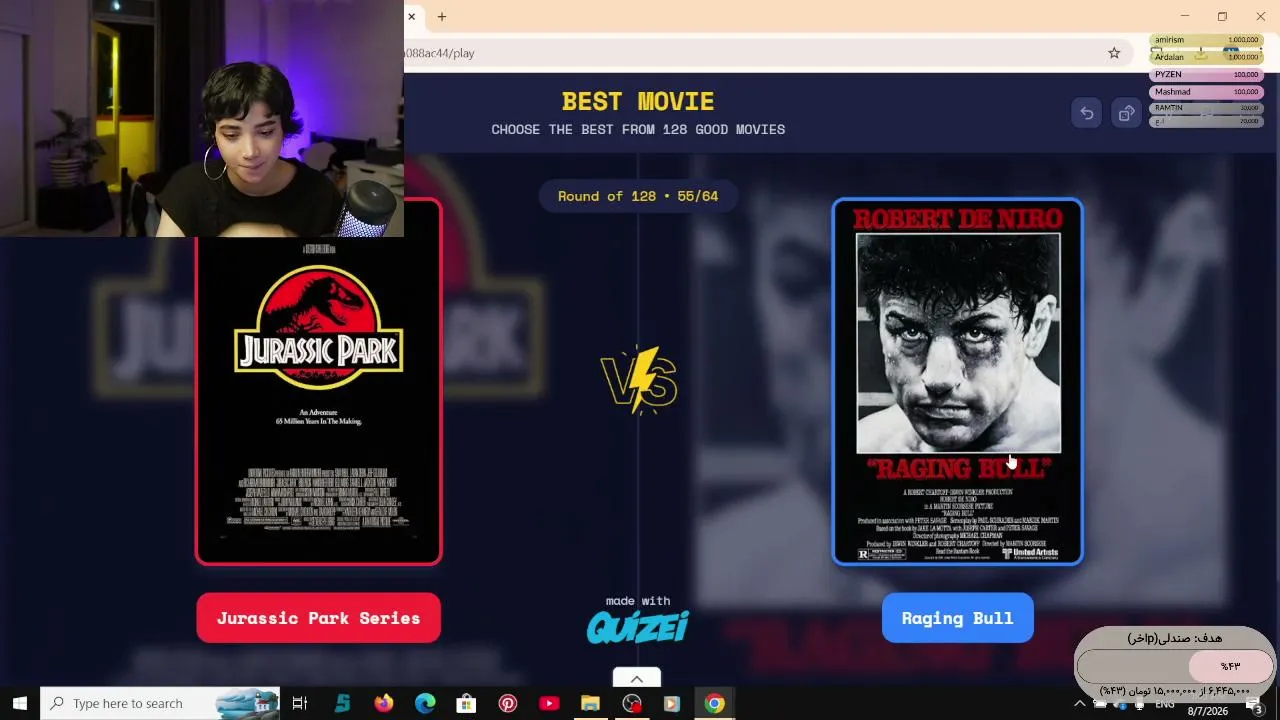
Task: Close the current browser tab
Action: click(411, 17)
